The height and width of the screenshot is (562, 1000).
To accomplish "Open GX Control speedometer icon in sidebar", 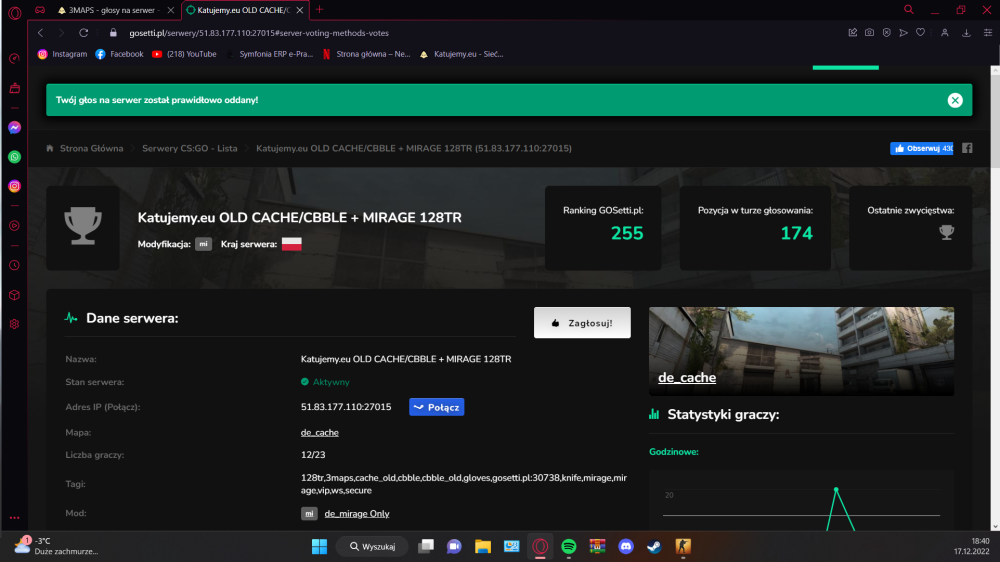I will [14, 59].
